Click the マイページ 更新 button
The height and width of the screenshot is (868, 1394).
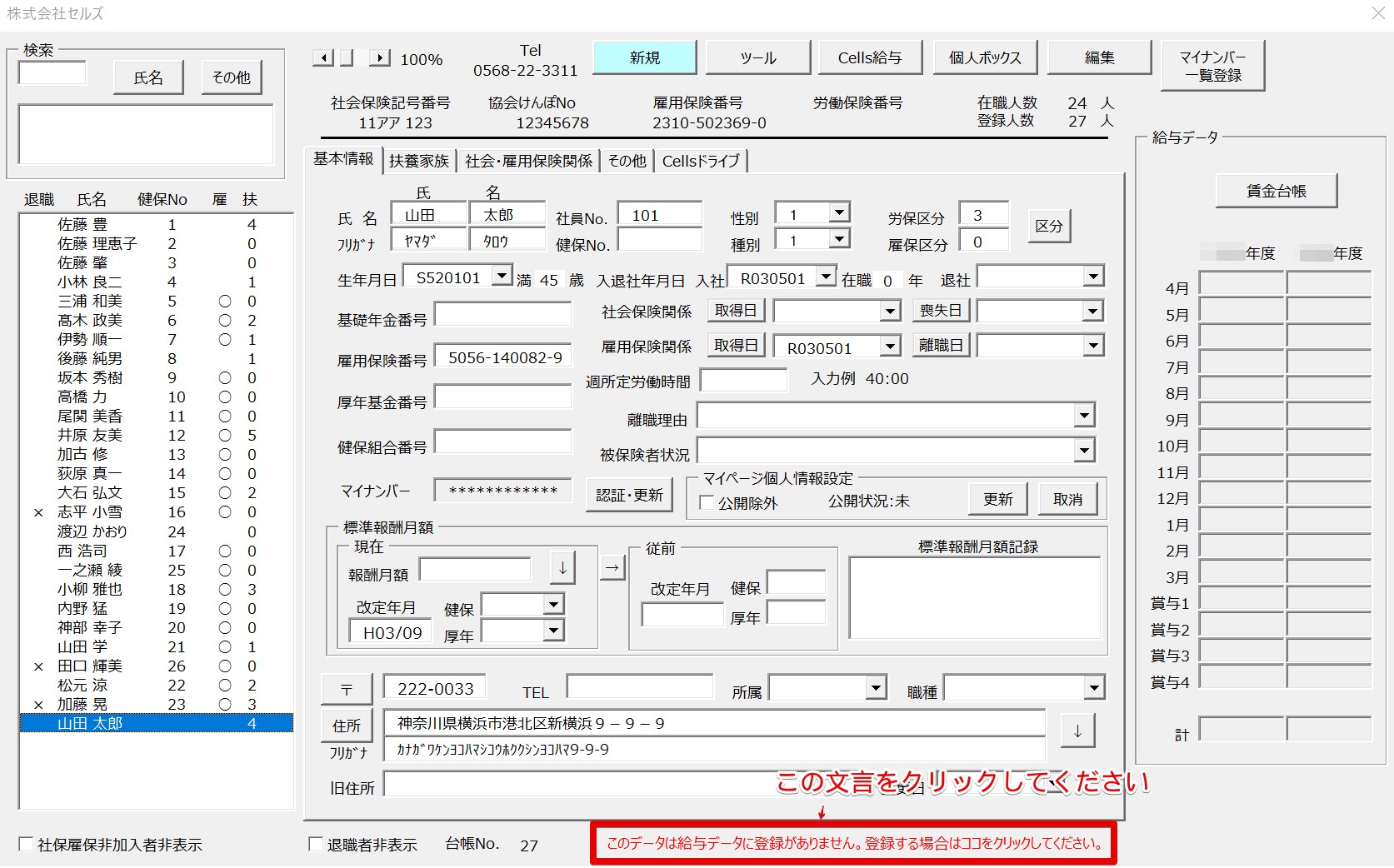998,499
